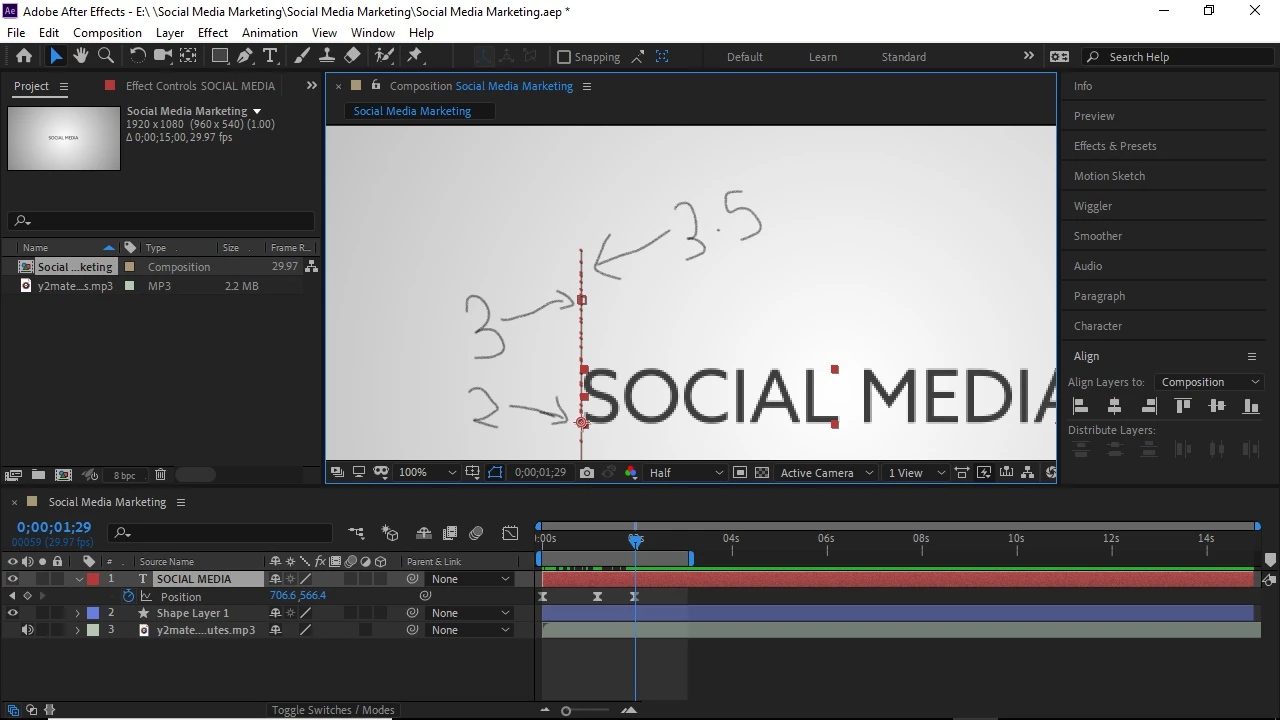Select the Rectangle shape tool
This screenshot has width=1280, height=720.
[220, 56]
